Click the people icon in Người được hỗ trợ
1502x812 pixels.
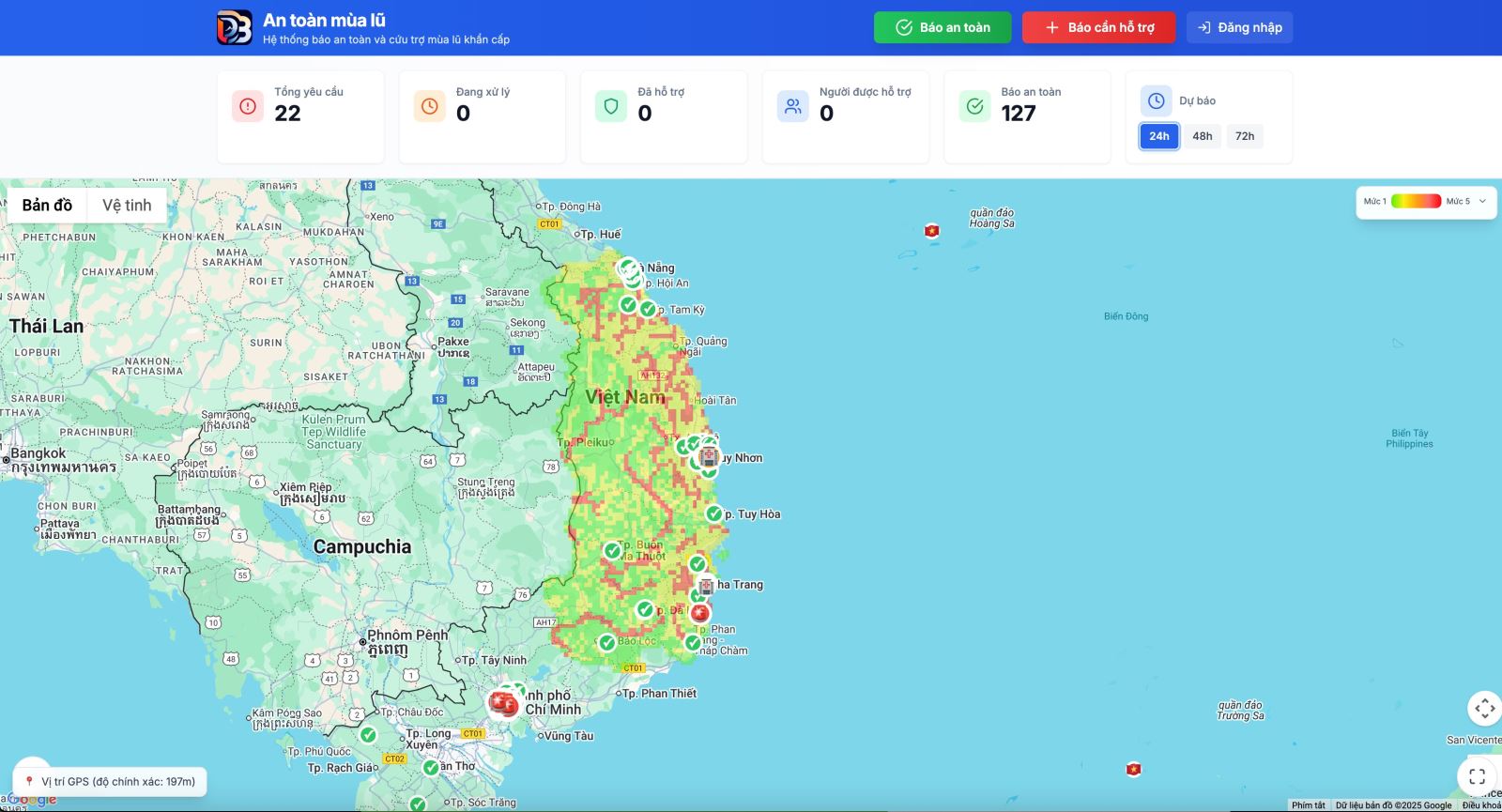[x=793, y=106]
